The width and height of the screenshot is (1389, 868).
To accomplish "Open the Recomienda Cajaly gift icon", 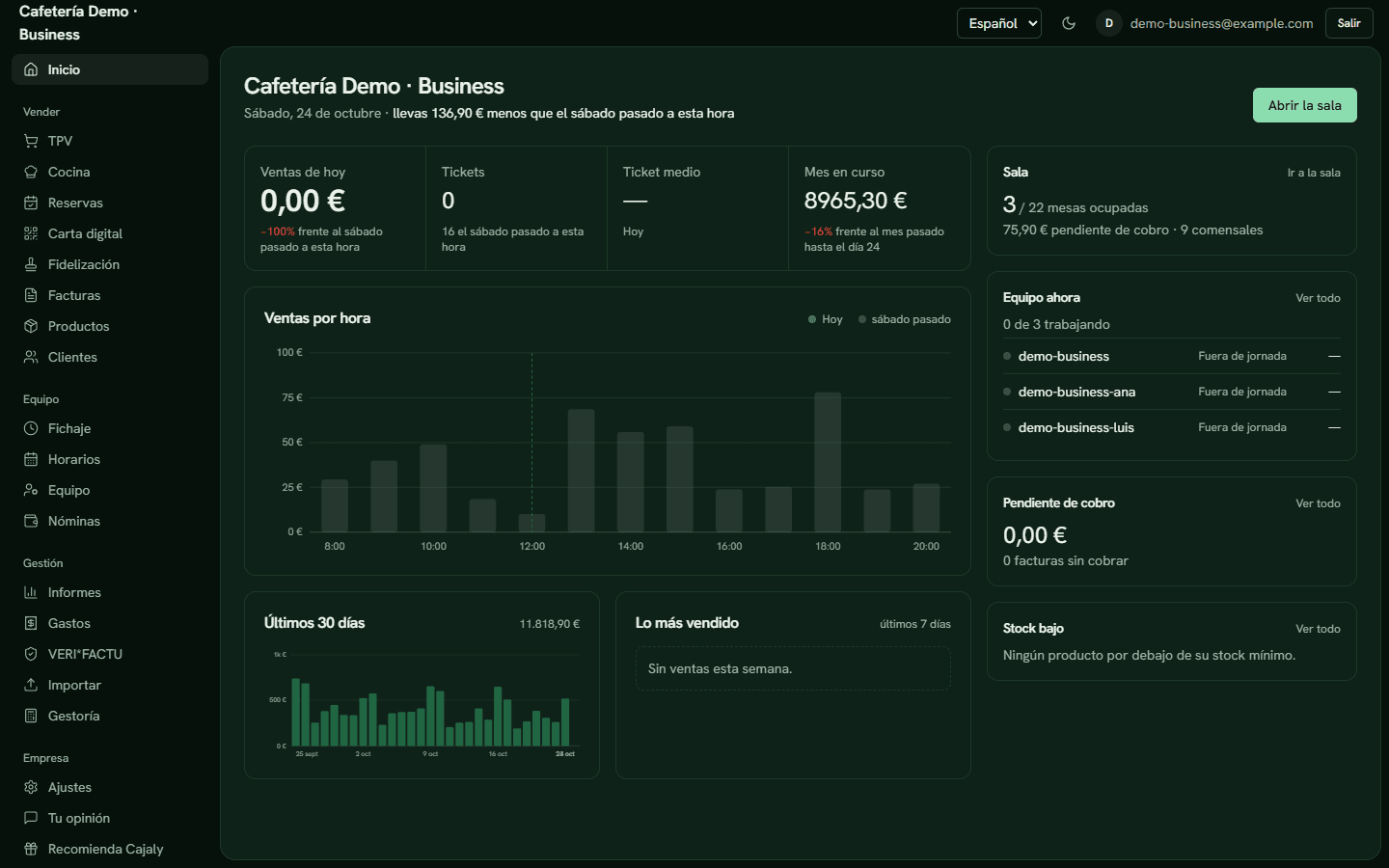I will pos(31,849).
